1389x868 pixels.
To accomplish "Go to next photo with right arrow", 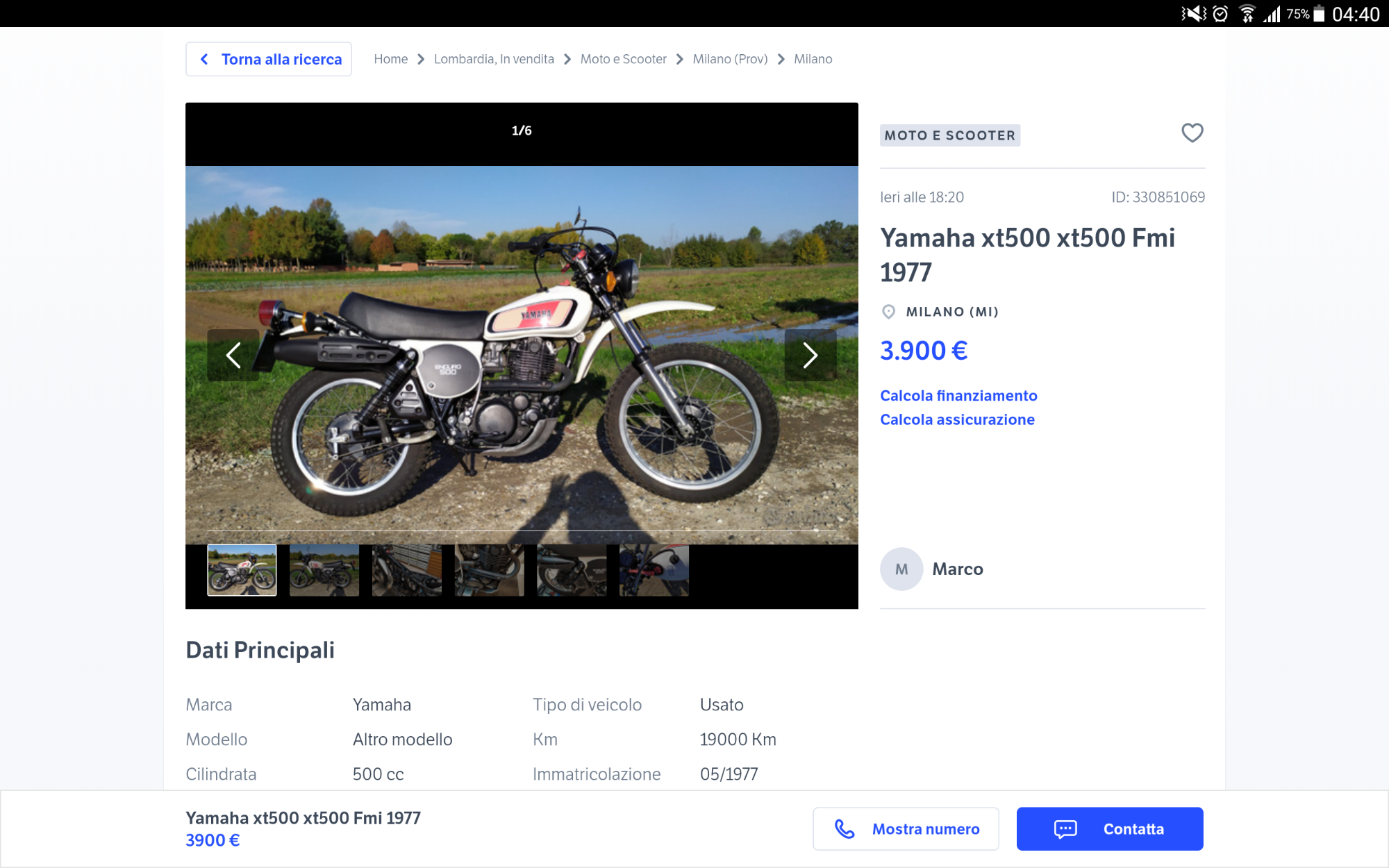I will click(x=810, y=356).
